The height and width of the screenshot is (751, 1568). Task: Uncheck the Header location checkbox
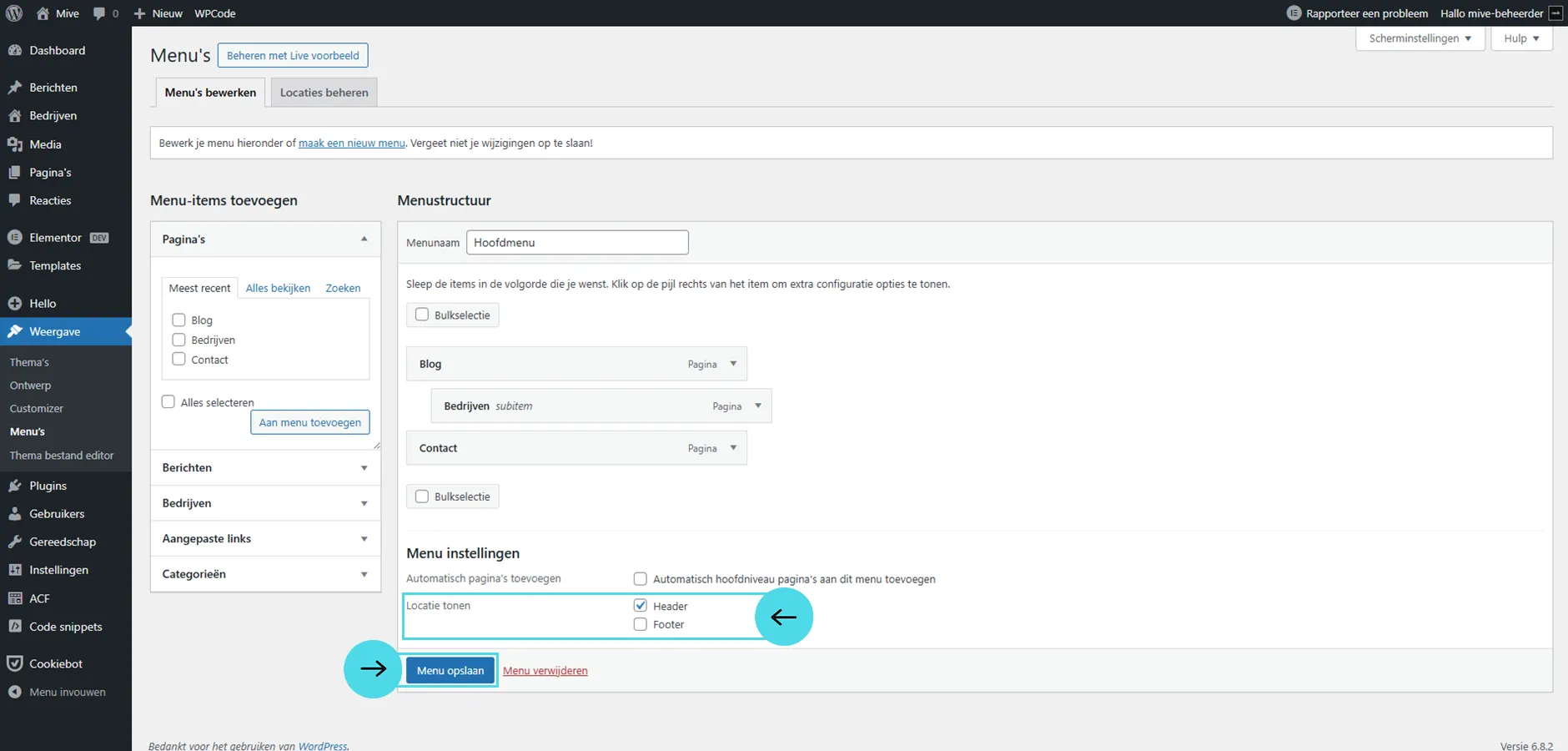click(641, 606)
